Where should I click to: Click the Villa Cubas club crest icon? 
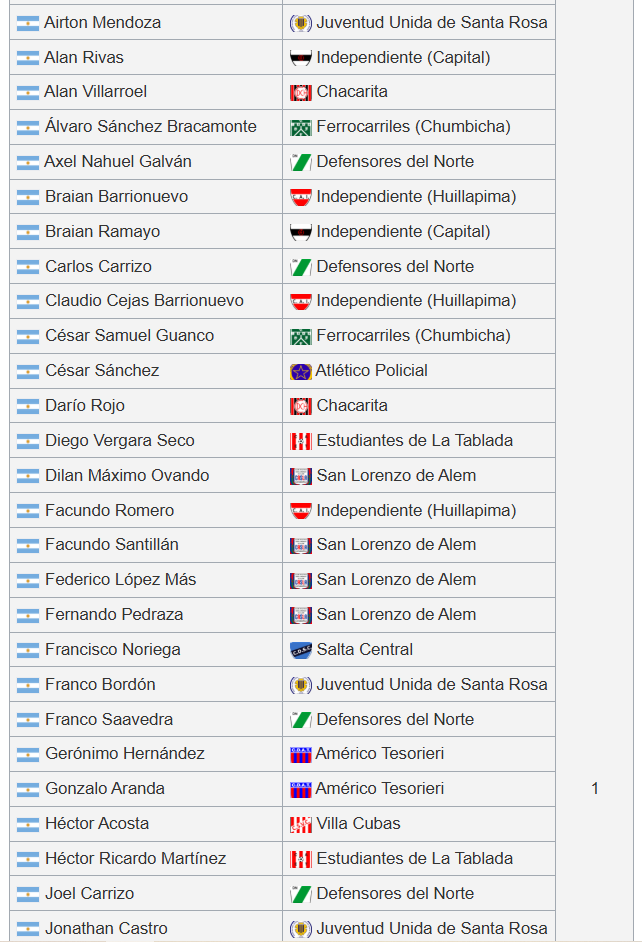point(300,824)
